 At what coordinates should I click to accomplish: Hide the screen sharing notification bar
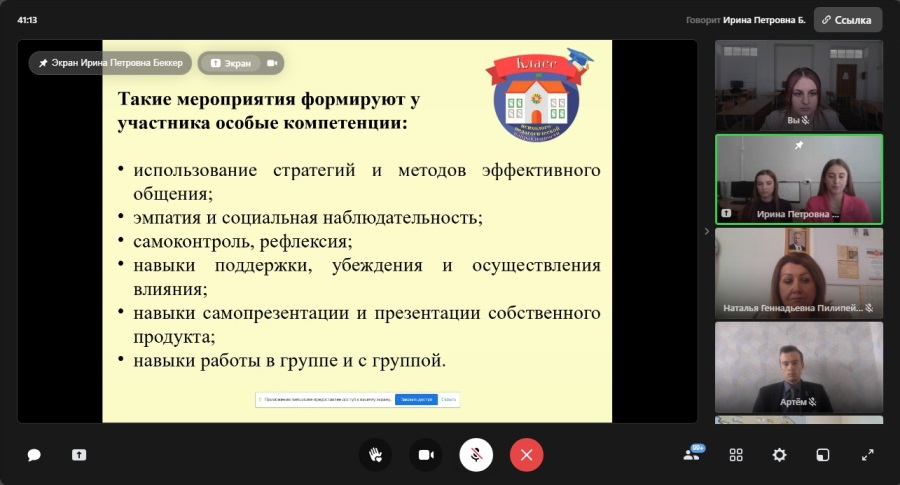pos(449,400)
